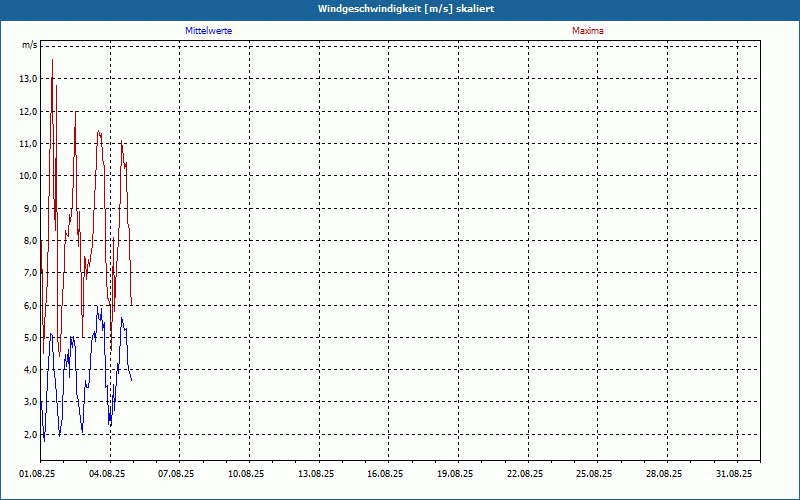Click the chart title Windgeschwindigkeit [m/s] skaliert
This screenshot has height=500, width=800.
(406, 9)
